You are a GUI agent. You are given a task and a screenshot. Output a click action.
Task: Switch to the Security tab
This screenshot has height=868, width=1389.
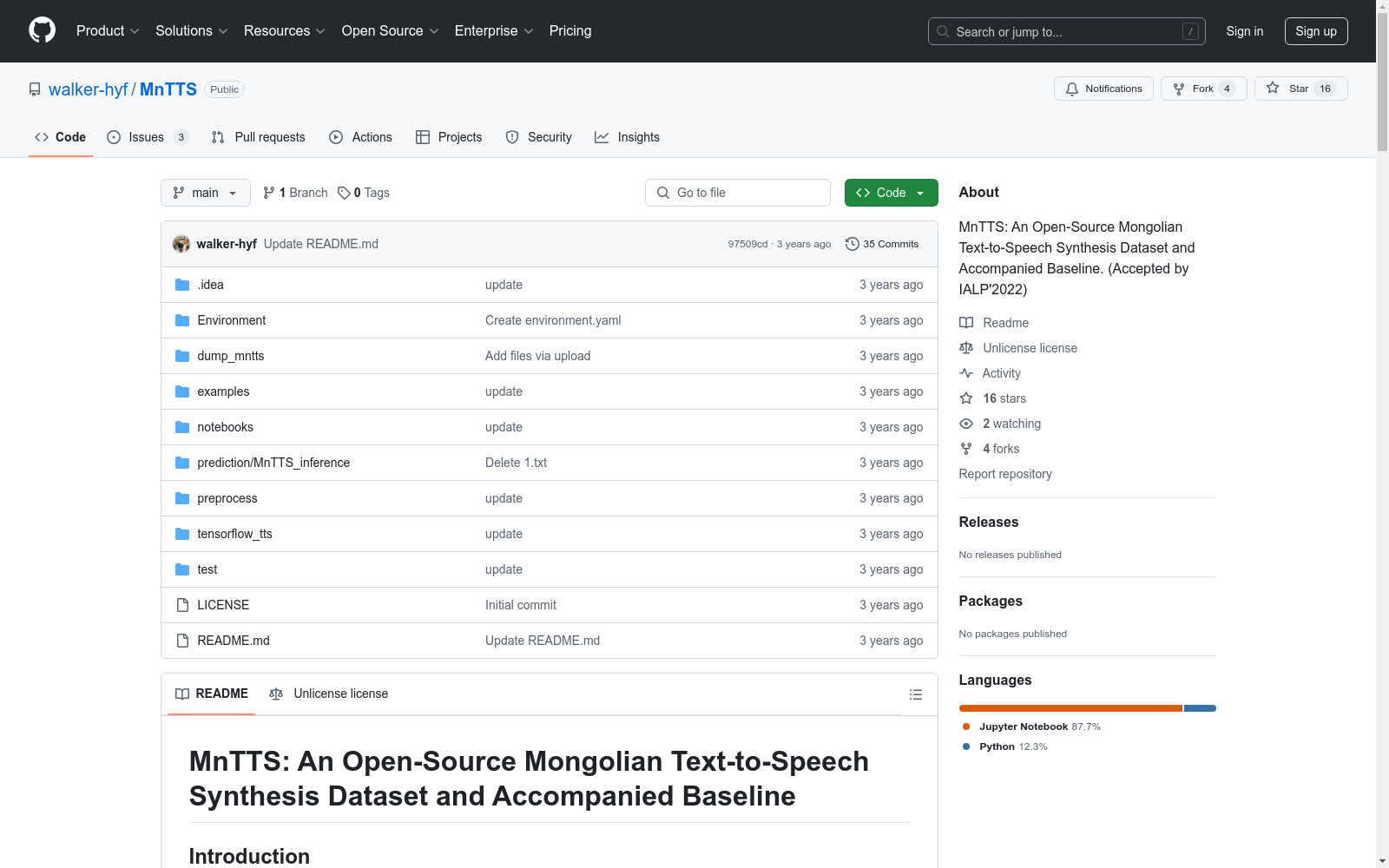(539, 137)
